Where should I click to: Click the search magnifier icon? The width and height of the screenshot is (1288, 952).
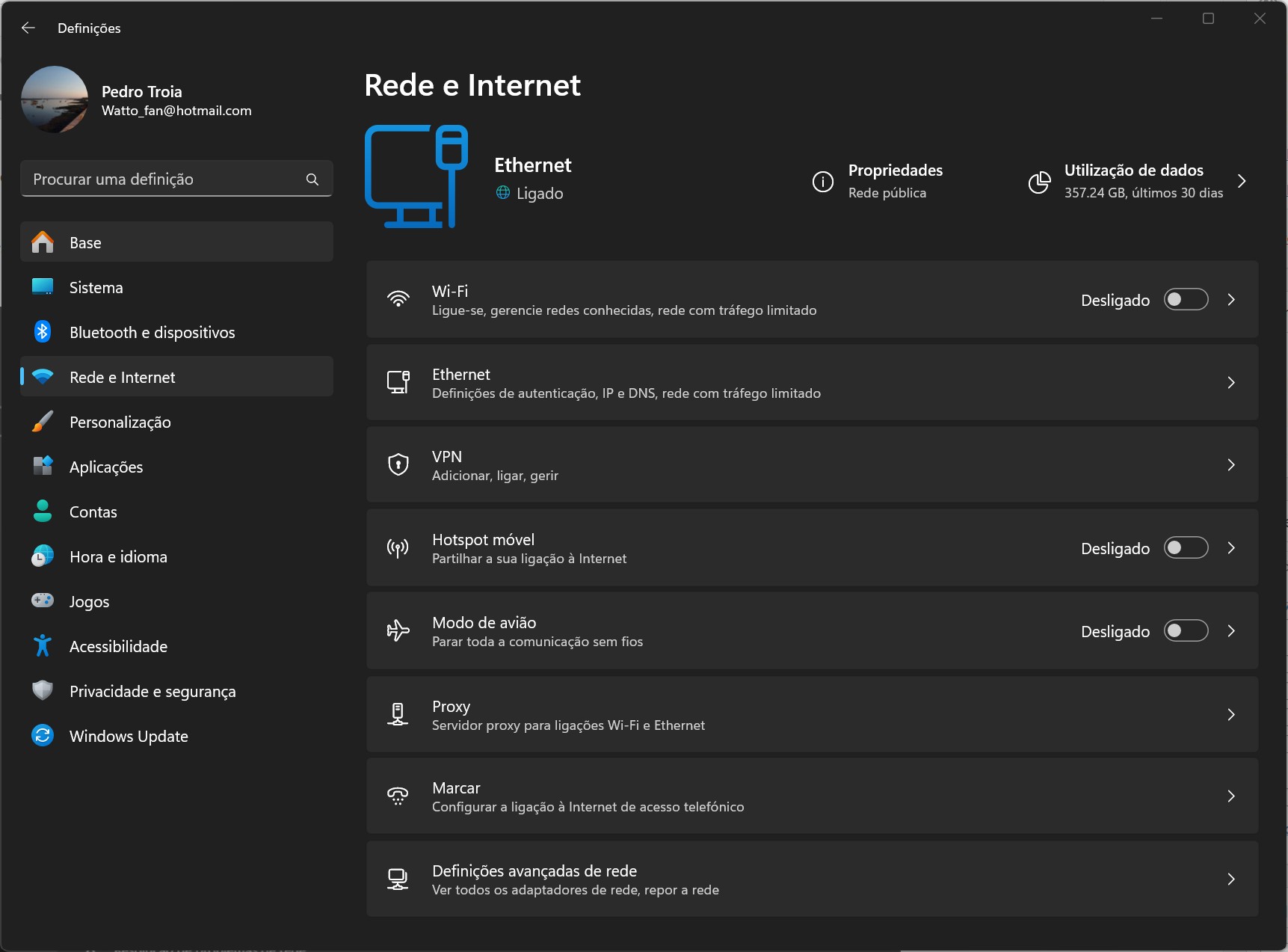click(312, 179)
